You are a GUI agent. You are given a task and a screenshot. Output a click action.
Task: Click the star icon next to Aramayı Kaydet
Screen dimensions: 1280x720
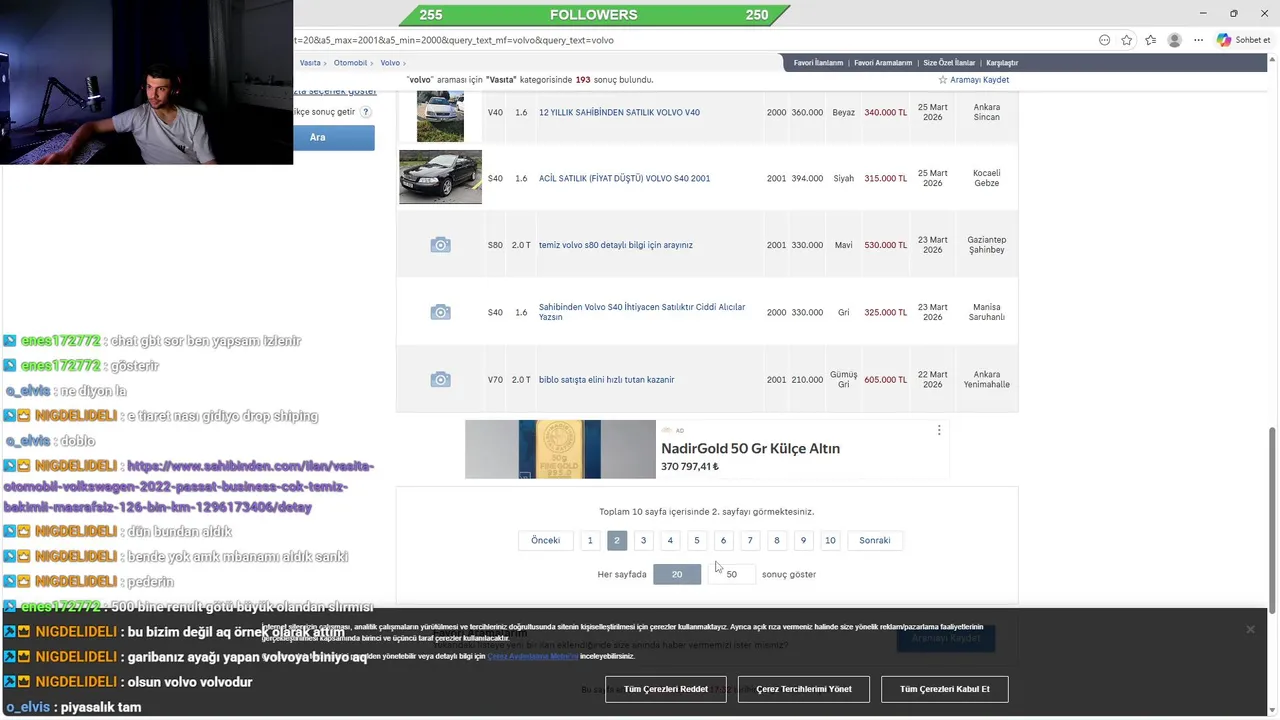coord(942,80)
